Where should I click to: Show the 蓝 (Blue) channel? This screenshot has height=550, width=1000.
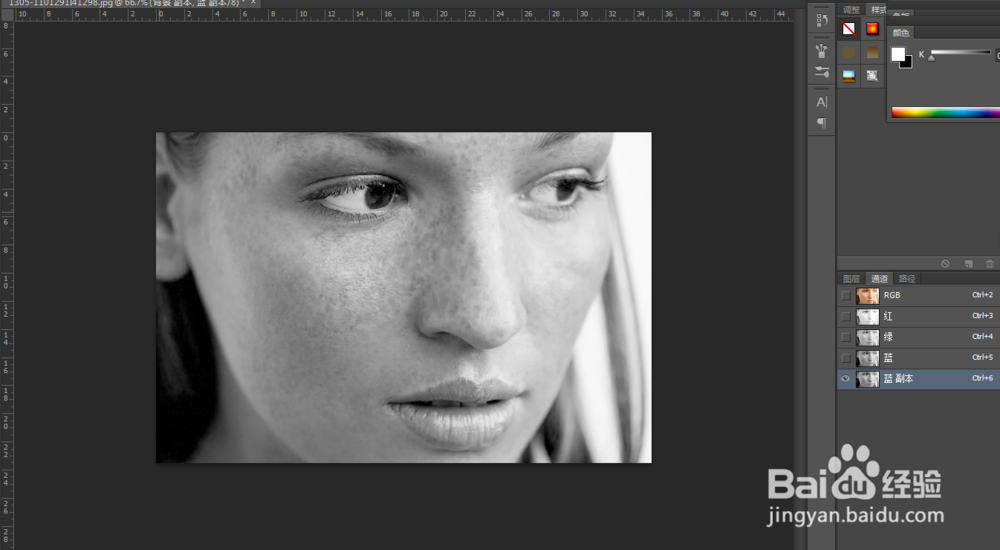pos(846,358)
